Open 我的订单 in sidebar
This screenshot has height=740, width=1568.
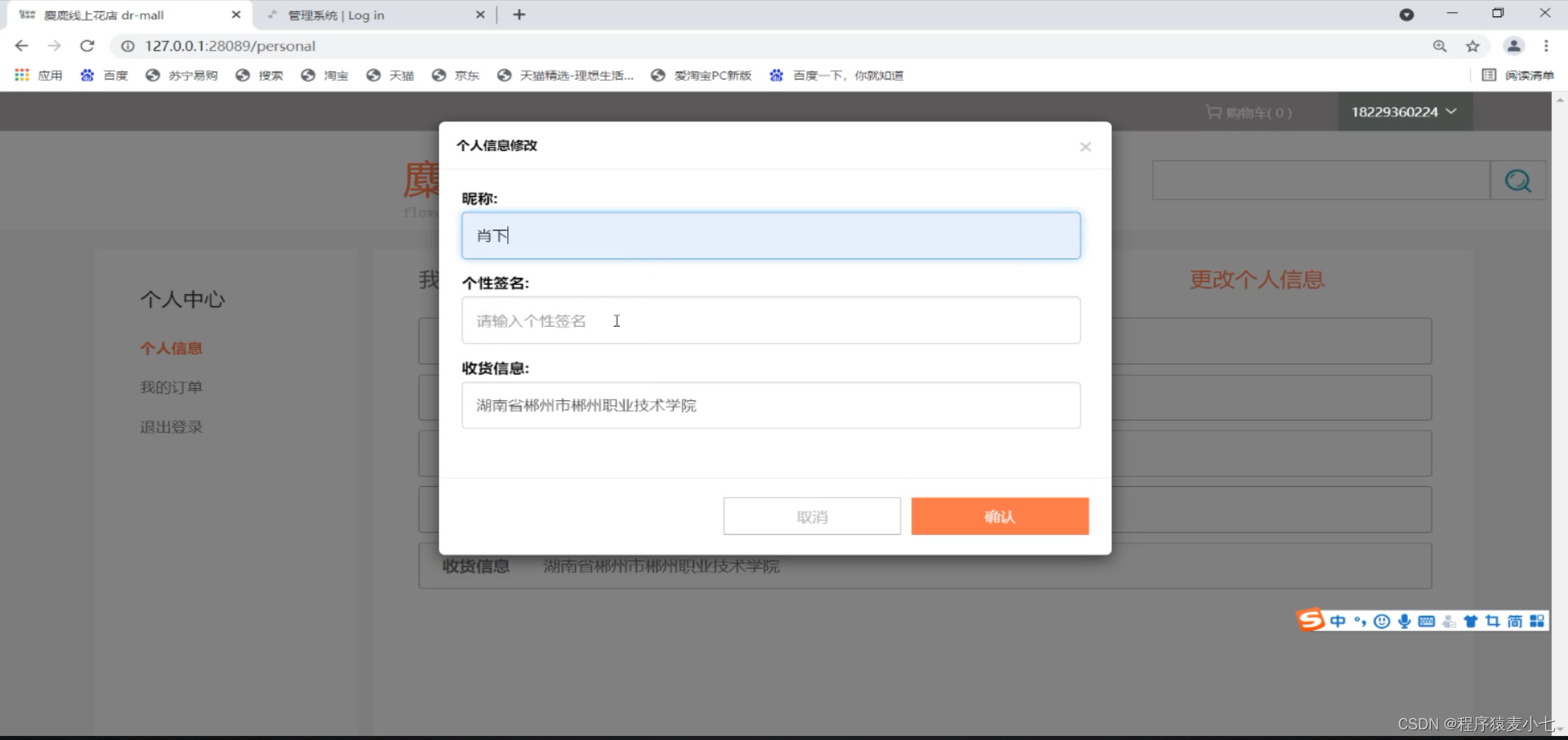pos(171,387)
